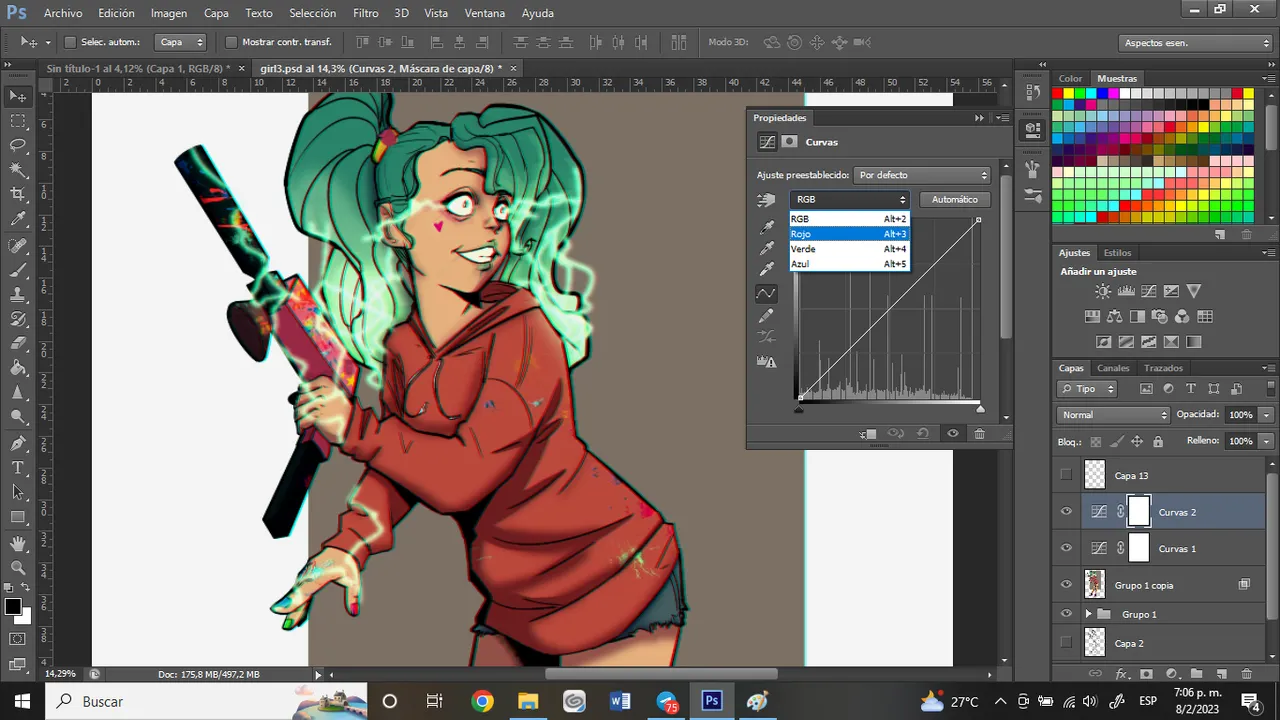
Task: Select the Lasso tool
Action: click(18, 145)
